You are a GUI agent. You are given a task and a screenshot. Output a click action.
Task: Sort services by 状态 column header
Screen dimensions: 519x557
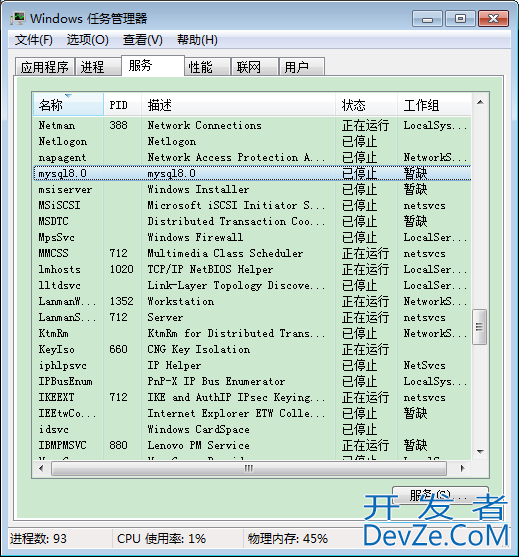pyautogui.click(x=366, y=105)
